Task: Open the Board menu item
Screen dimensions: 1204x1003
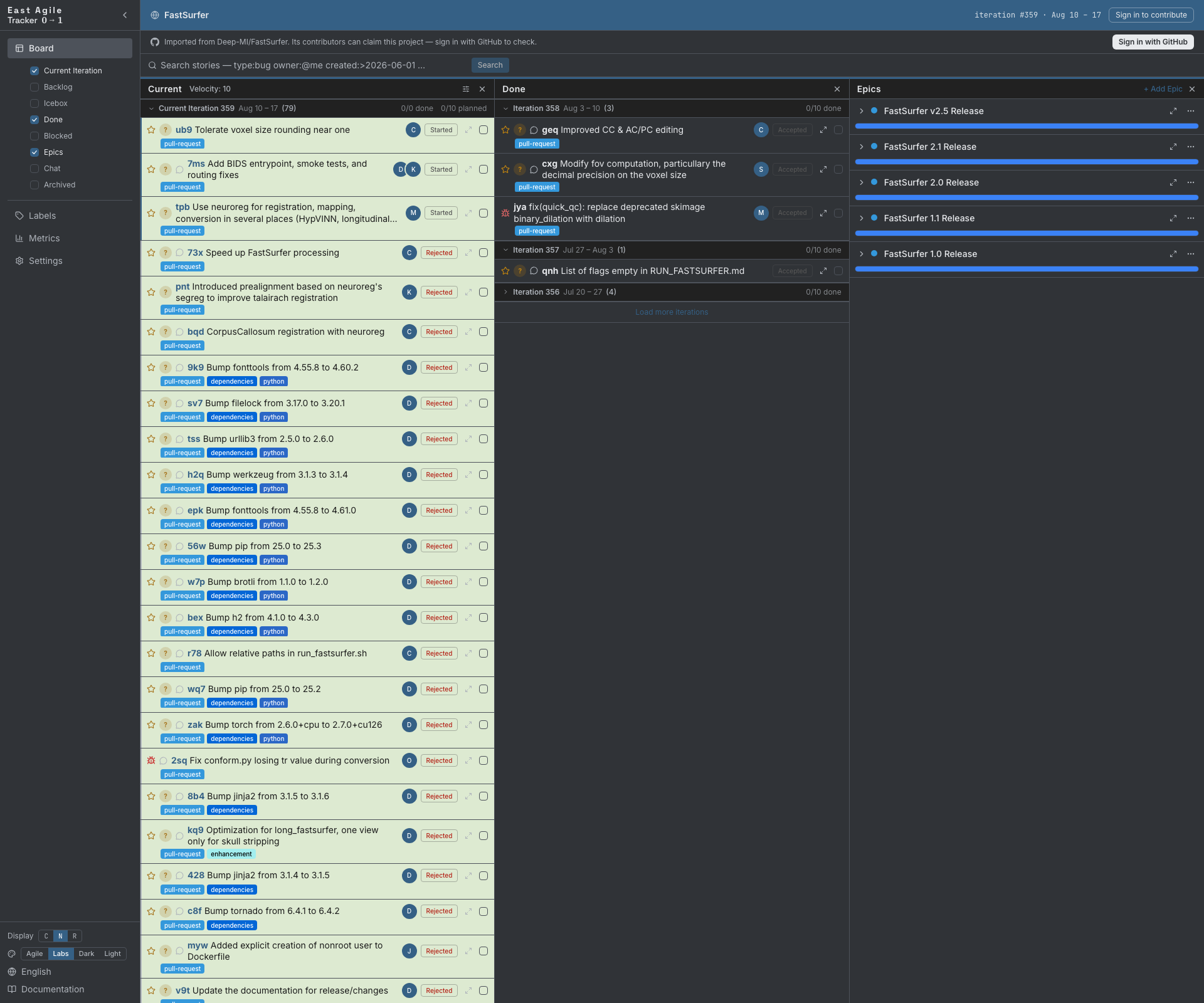Action: click(x=70, y=48)
